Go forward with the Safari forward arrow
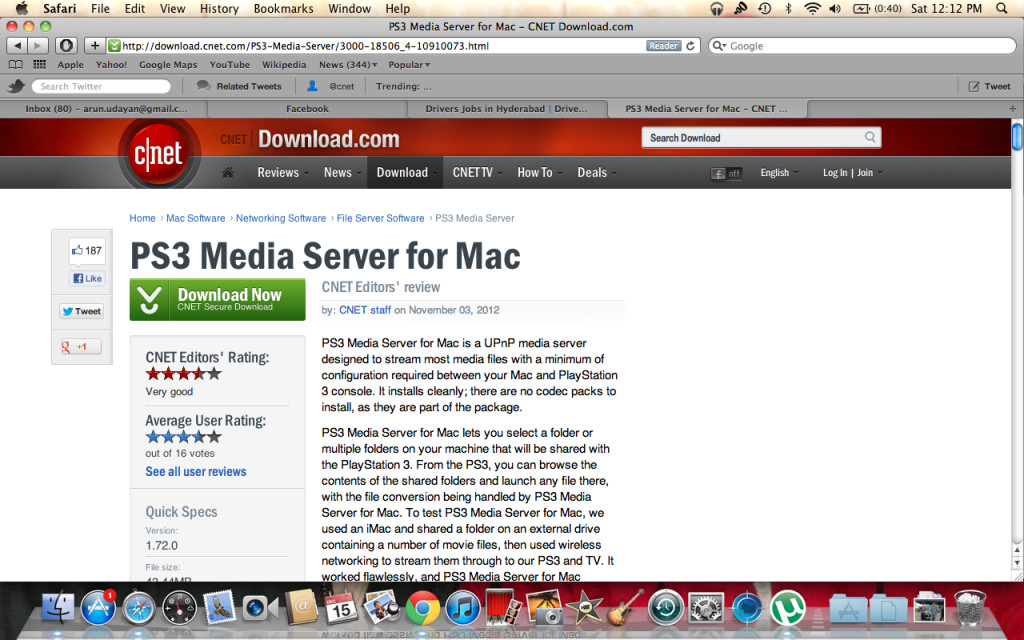Viewport: 1024px width, 640px height. [38, 46]
